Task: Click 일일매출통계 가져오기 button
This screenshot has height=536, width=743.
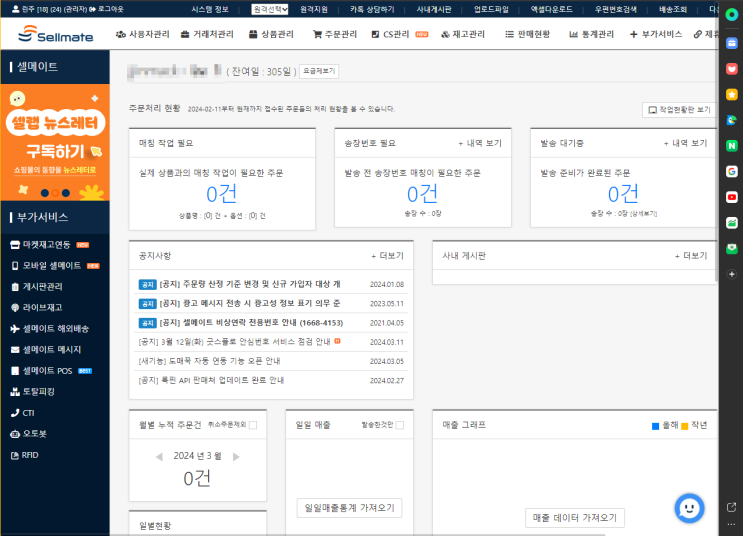Action: [x=349, y=508]
